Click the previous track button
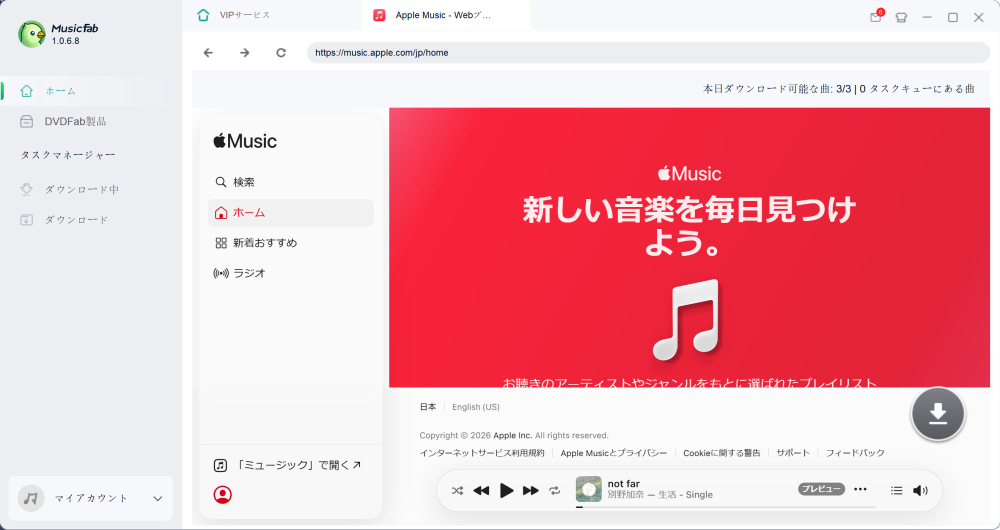Image resolution: width=1000 pixels, height=530 pixels. (481, 490)
